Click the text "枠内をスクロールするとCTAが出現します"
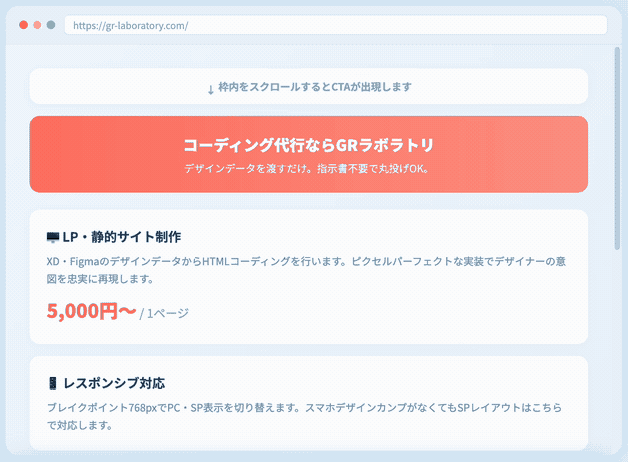This screenshot has width=628, height=462. click(x=315, y=86)
